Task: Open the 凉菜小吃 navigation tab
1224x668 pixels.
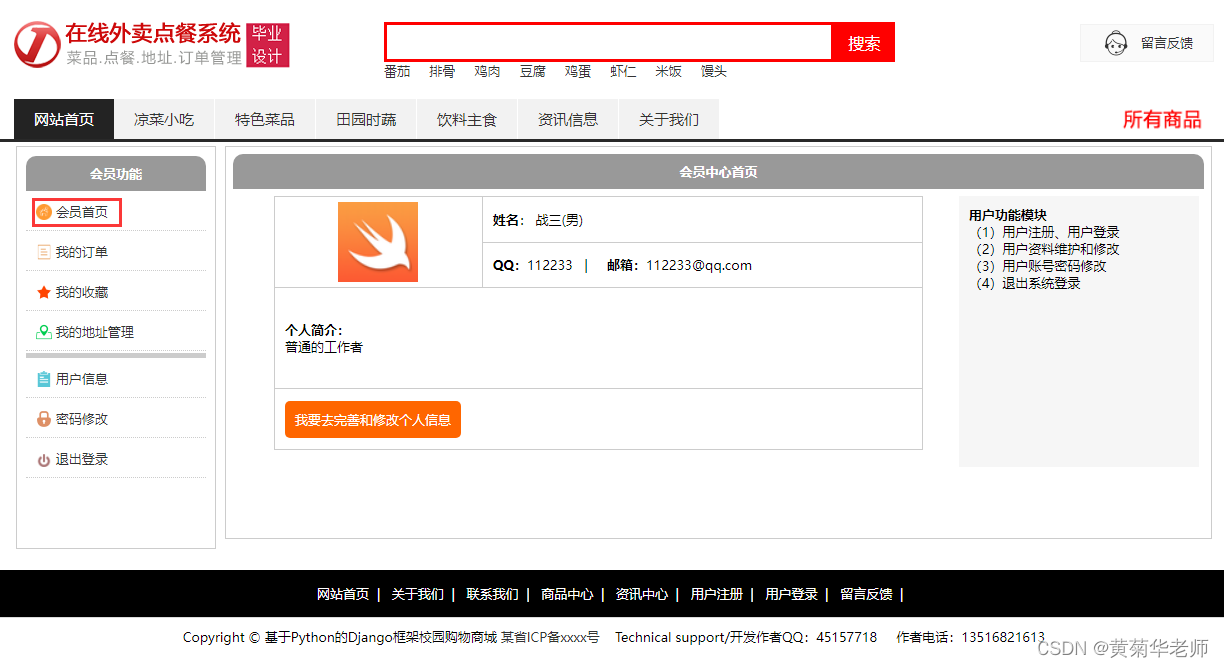Action: [164, 119]
